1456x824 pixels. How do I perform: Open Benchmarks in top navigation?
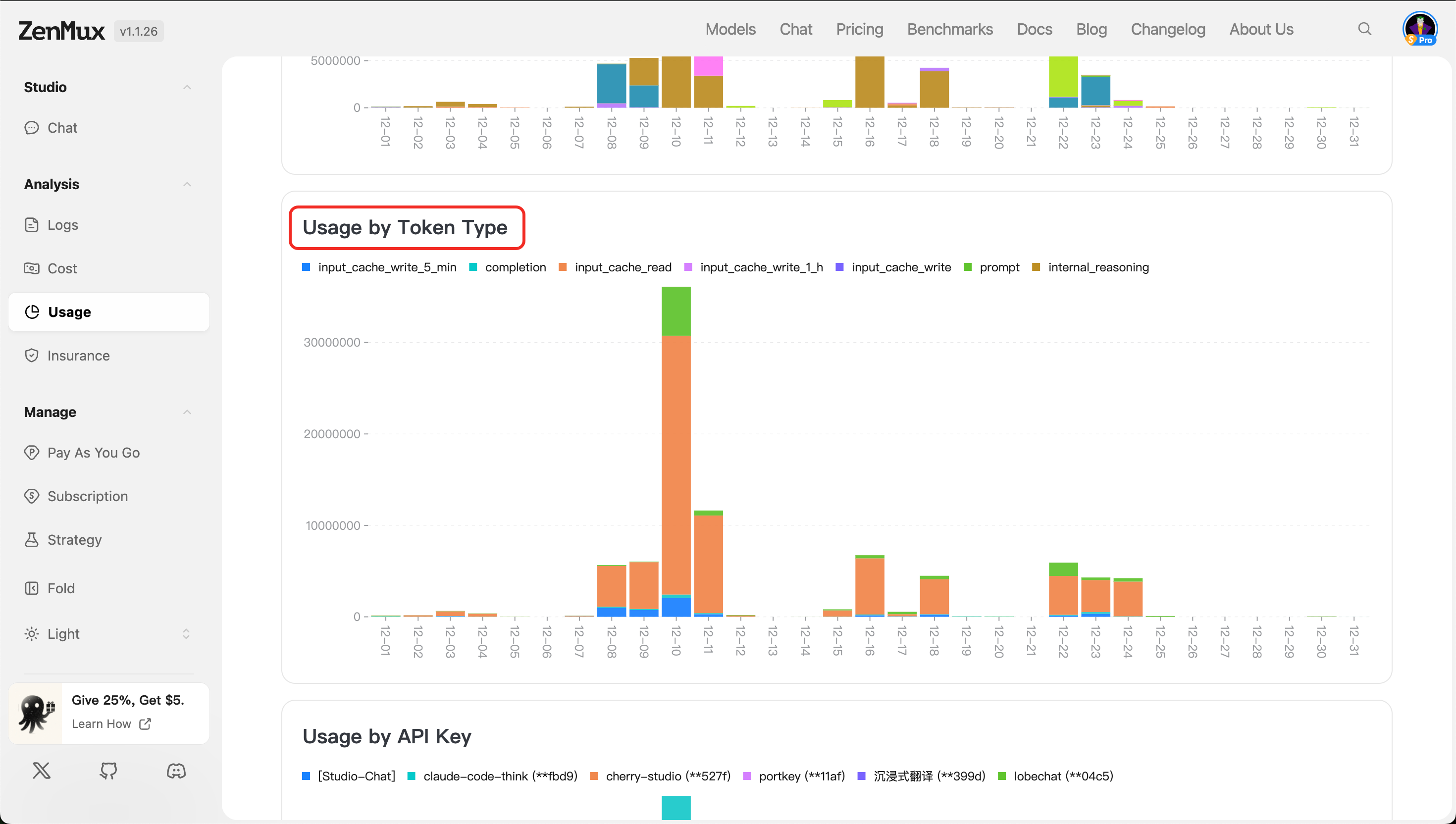tap(949, 29)
